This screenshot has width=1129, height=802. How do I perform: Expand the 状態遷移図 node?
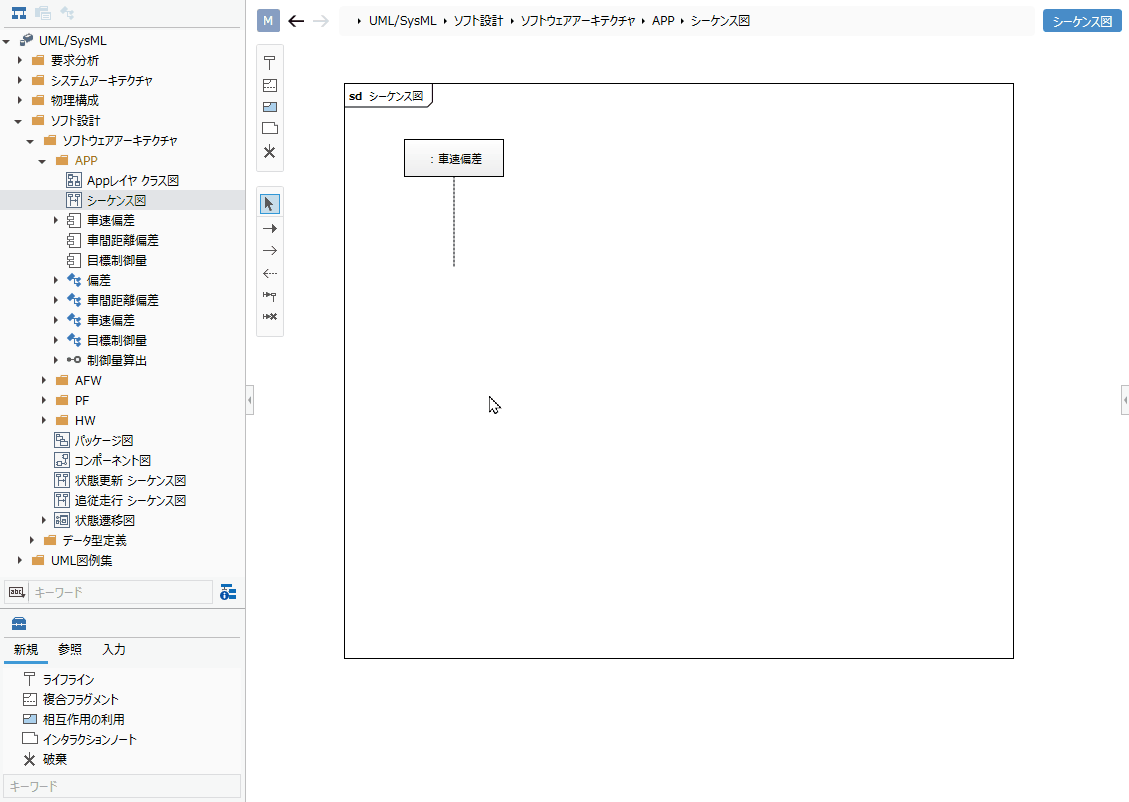(43, 520)
